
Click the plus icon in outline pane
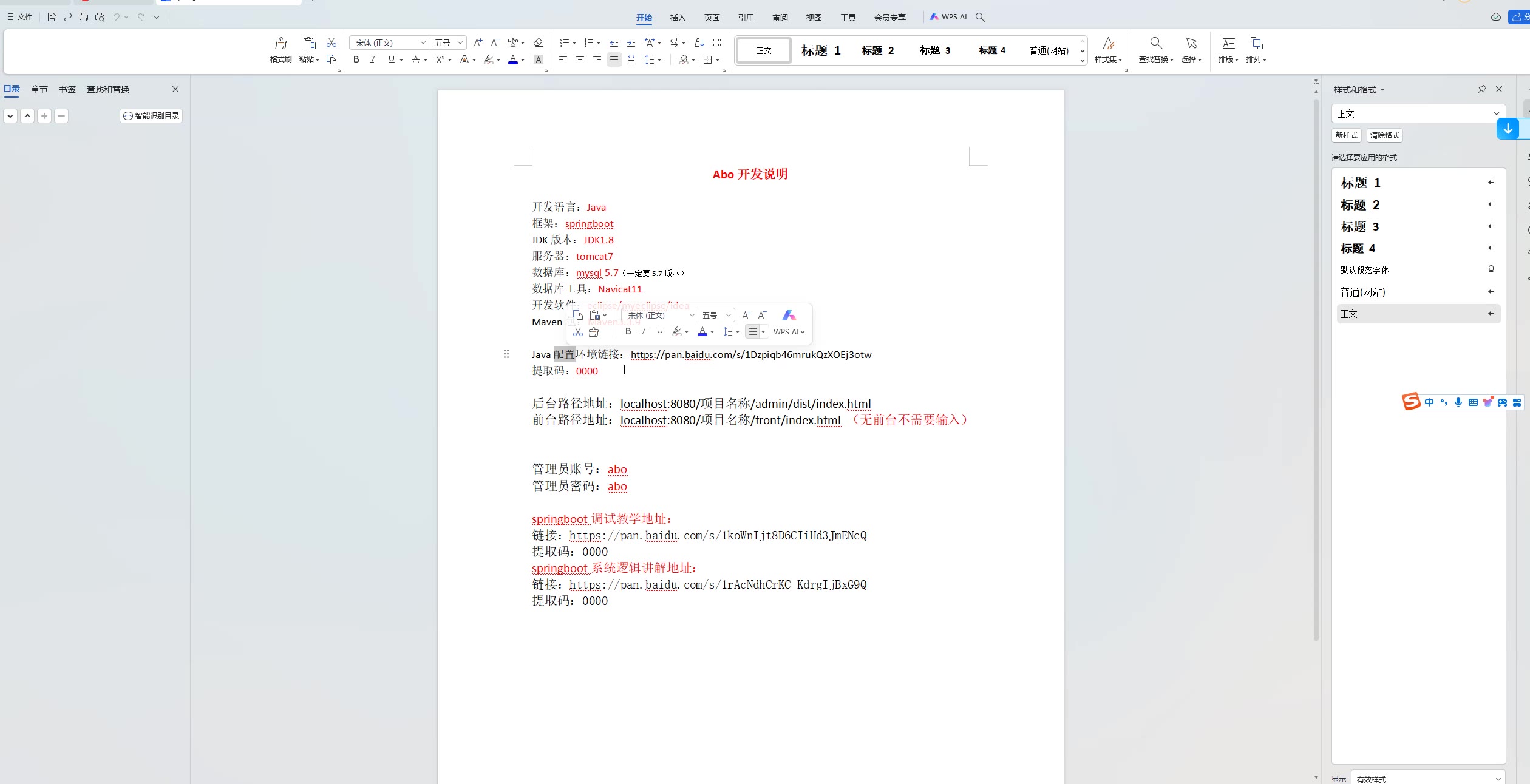coord(44,116)
